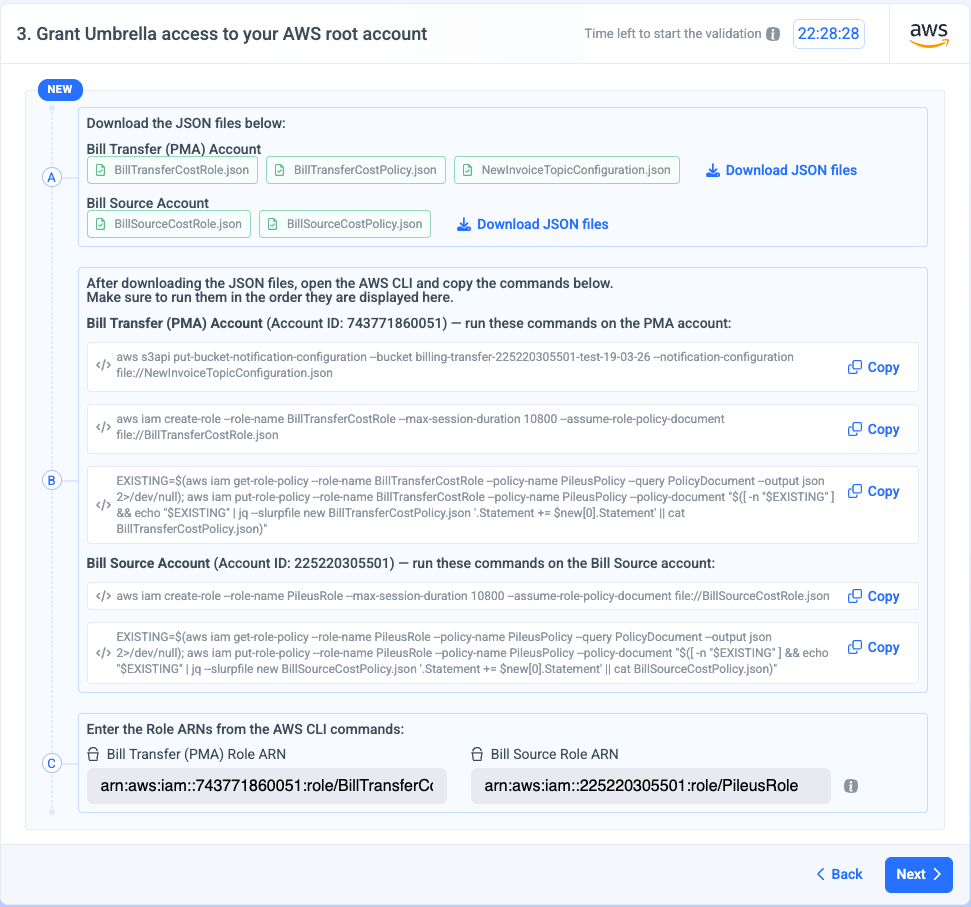The height and width of the screenshot is (907, 971).
Task: Click the PileusRole create-role command text
Action: [473, 596]
